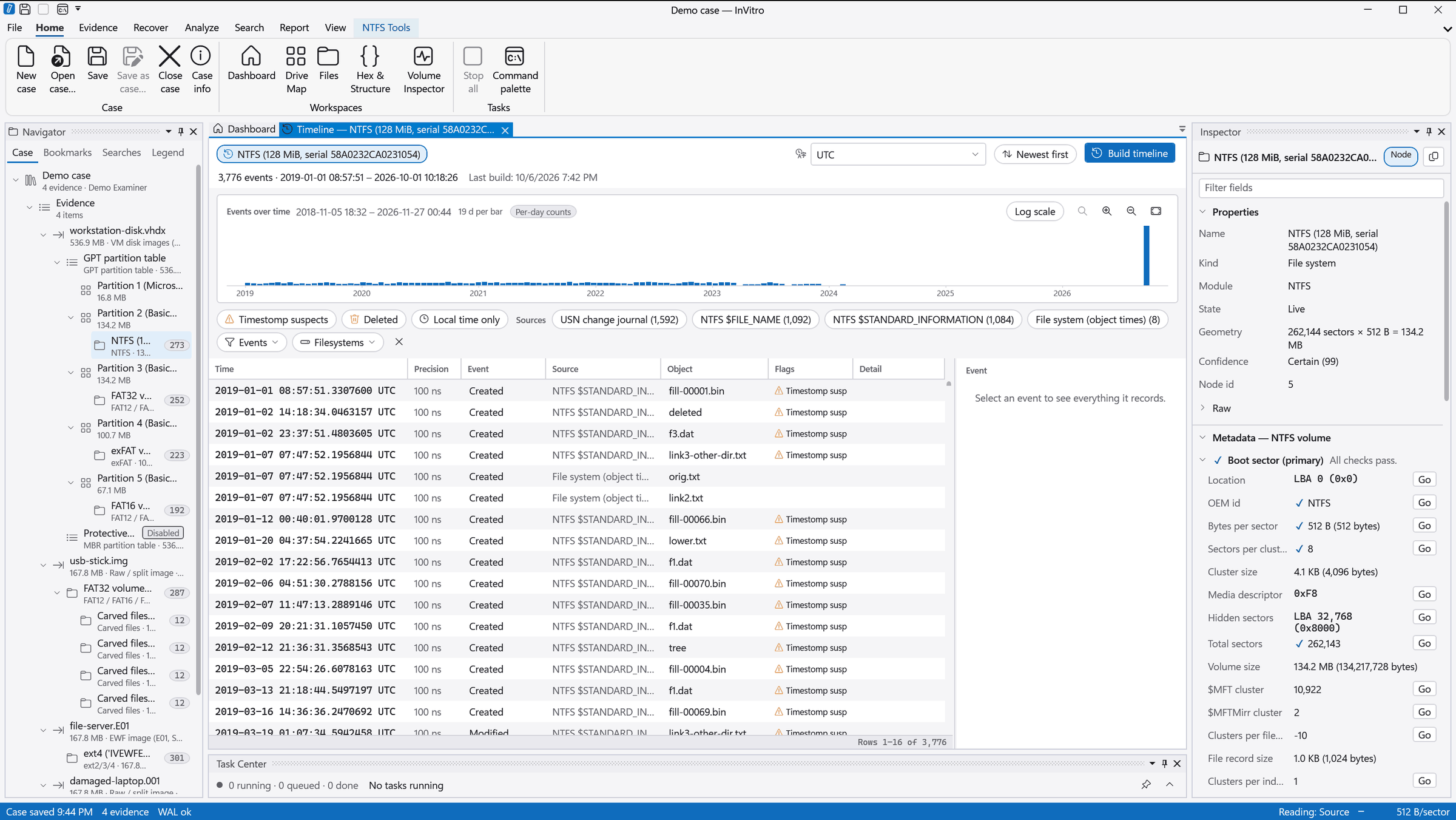Clear the active event filters
Viewport: 1456px width, 820px height.
[x=399, y=342]
